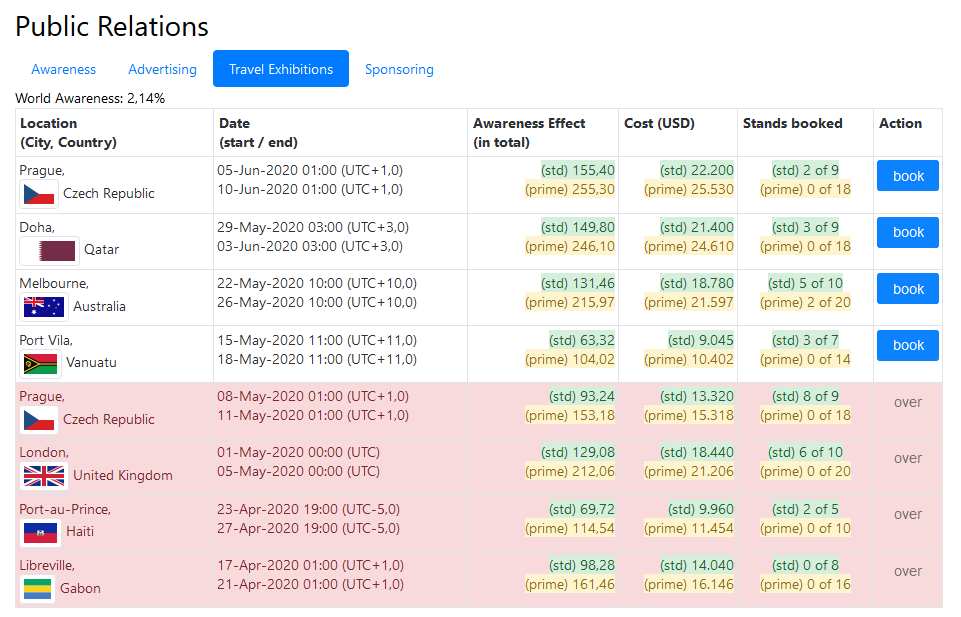Click '(std) 22.200' cost value

[696, 170]
